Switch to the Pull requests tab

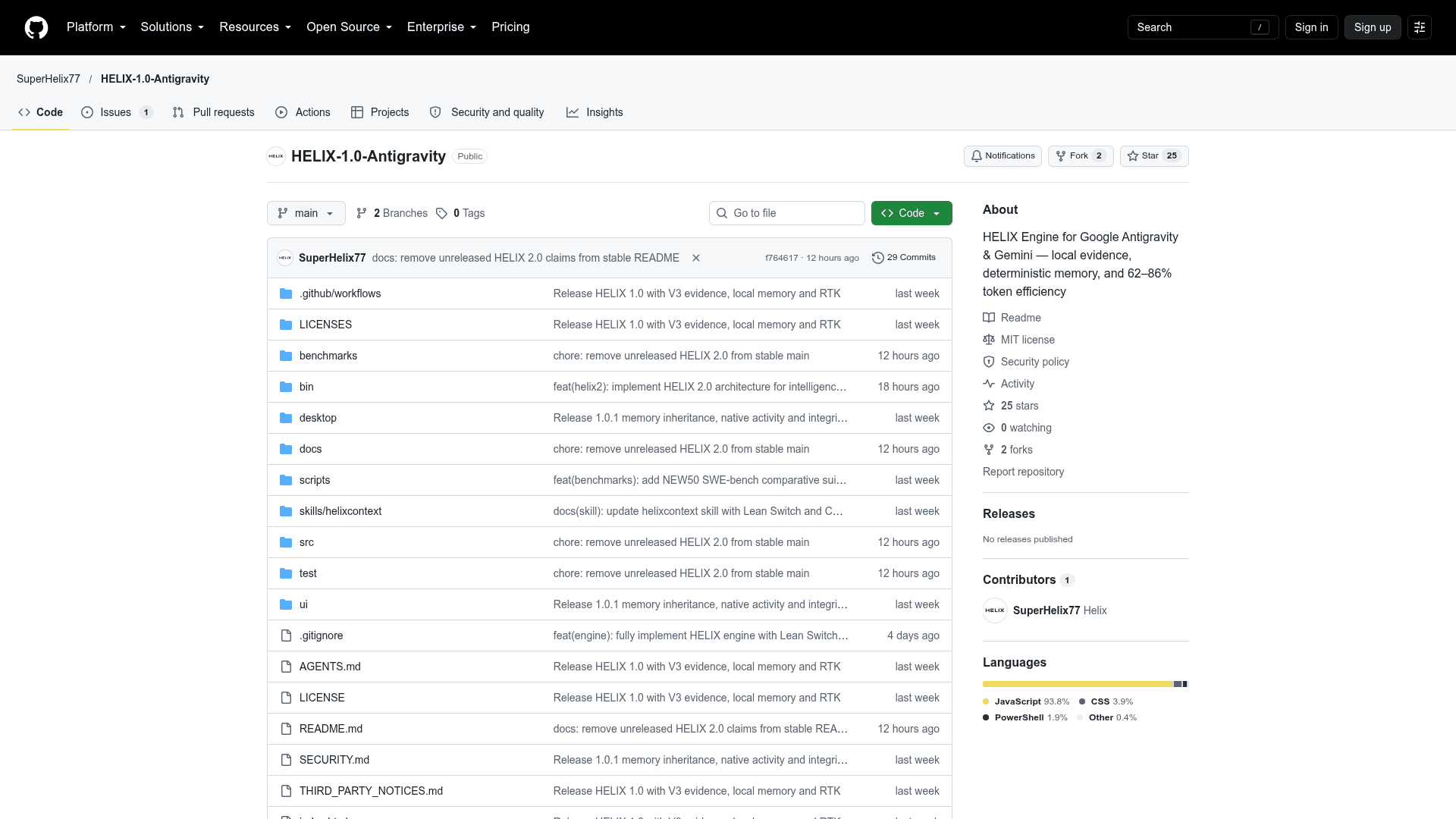click(x=214, y=112)
